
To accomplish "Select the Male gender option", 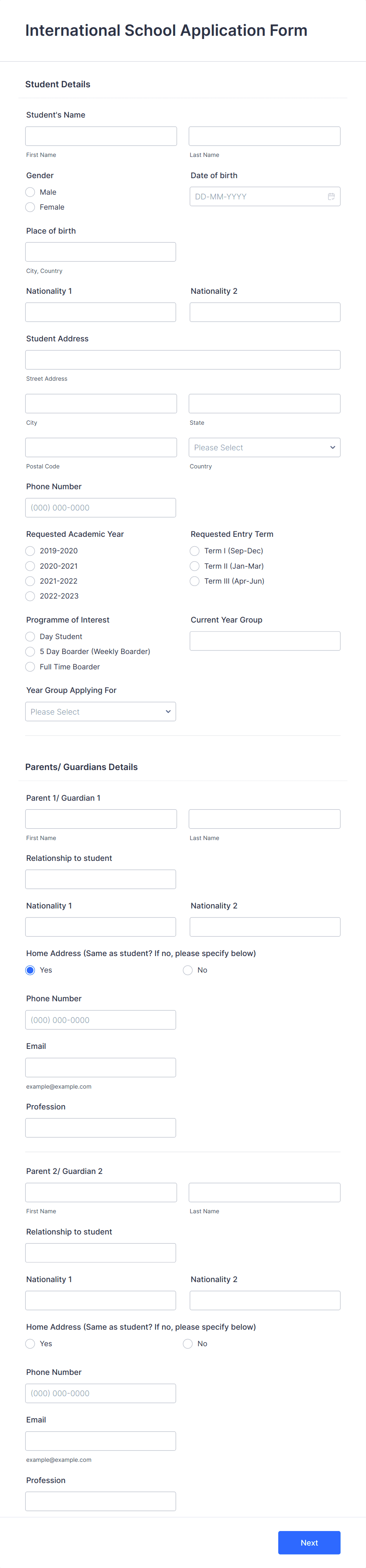I will (30, 192).
